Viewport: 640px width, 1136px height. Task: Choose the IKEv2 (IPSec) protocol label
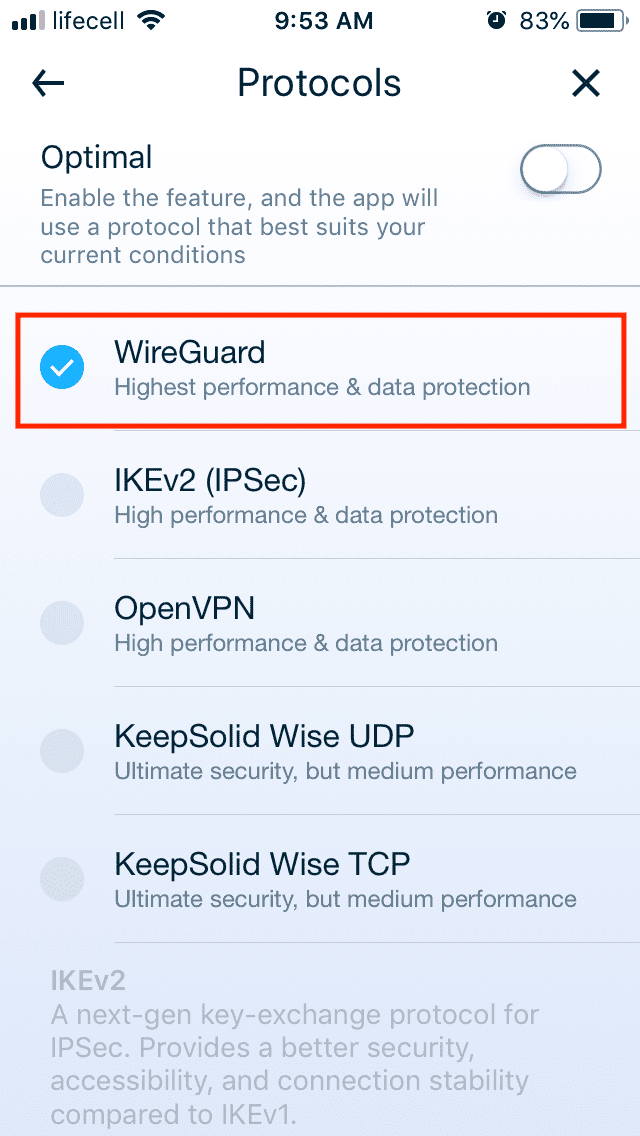[x=210, y=480]
